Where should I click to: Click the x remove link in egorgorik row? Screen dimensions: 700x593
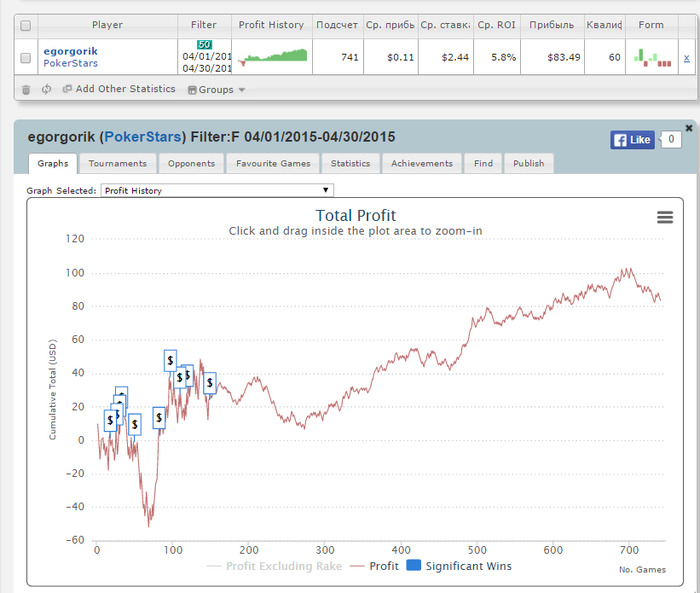click(687, 58)
